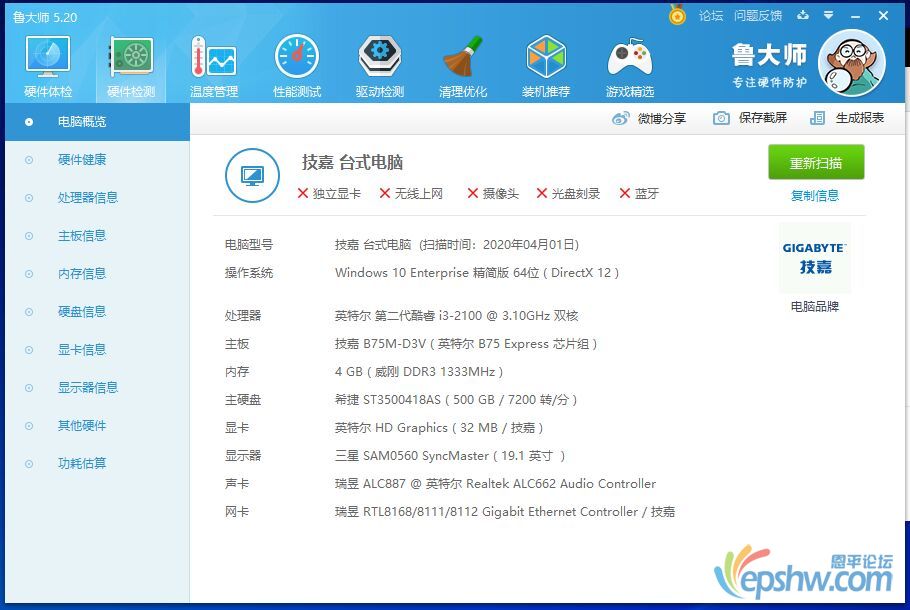Click the report icon for 生成报表
This screenshot has height=610, width=910.
pyautogui.click(x=817, y=118)
